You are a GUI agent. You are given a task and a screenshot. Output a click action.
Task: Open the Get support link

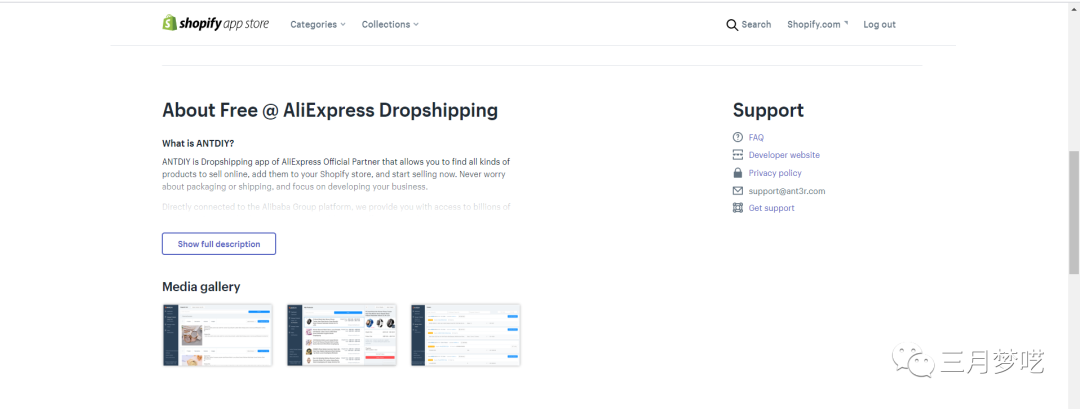771,208
